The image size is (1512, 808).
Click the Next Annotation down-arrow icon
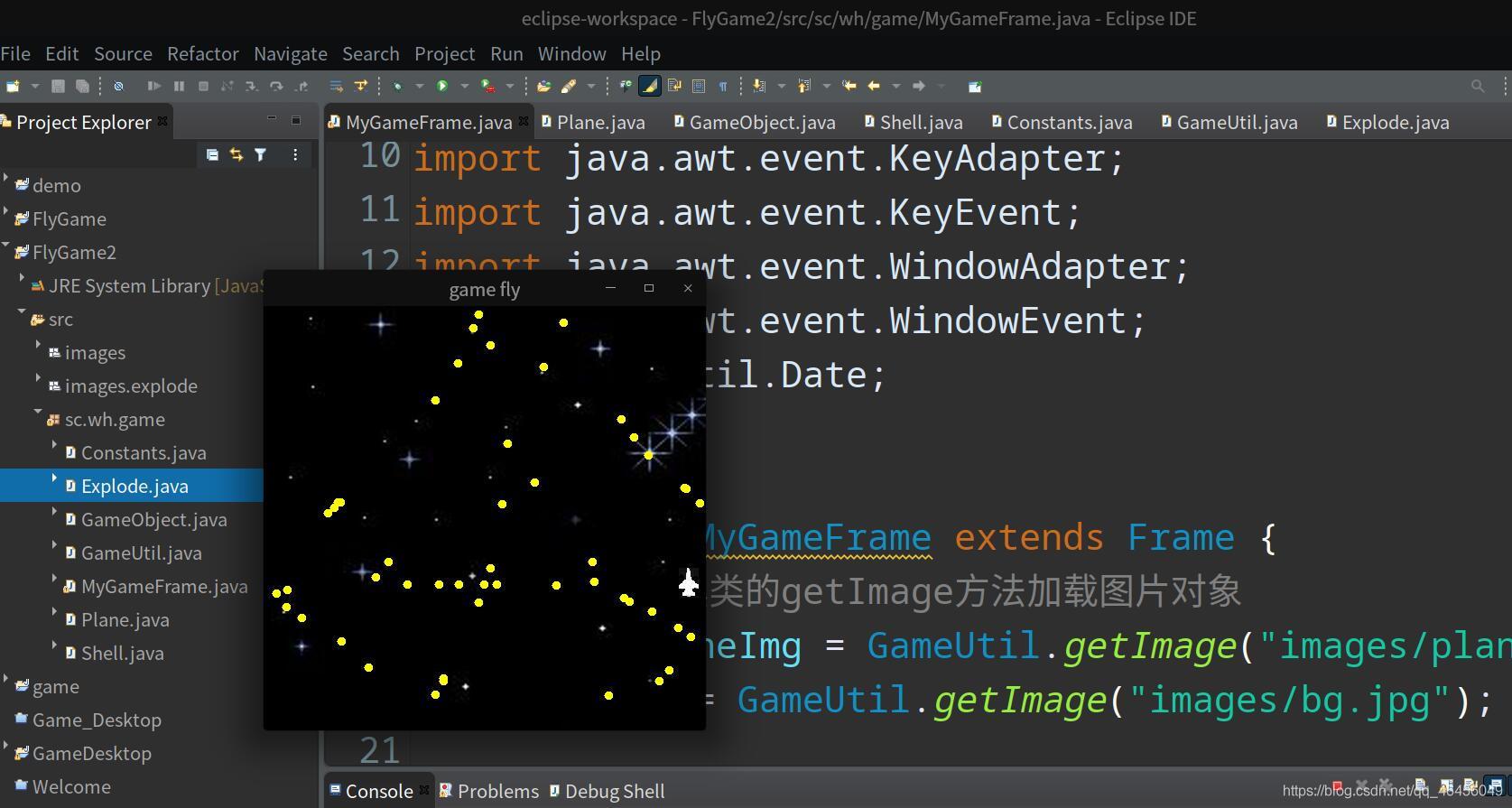coord(758,87)
